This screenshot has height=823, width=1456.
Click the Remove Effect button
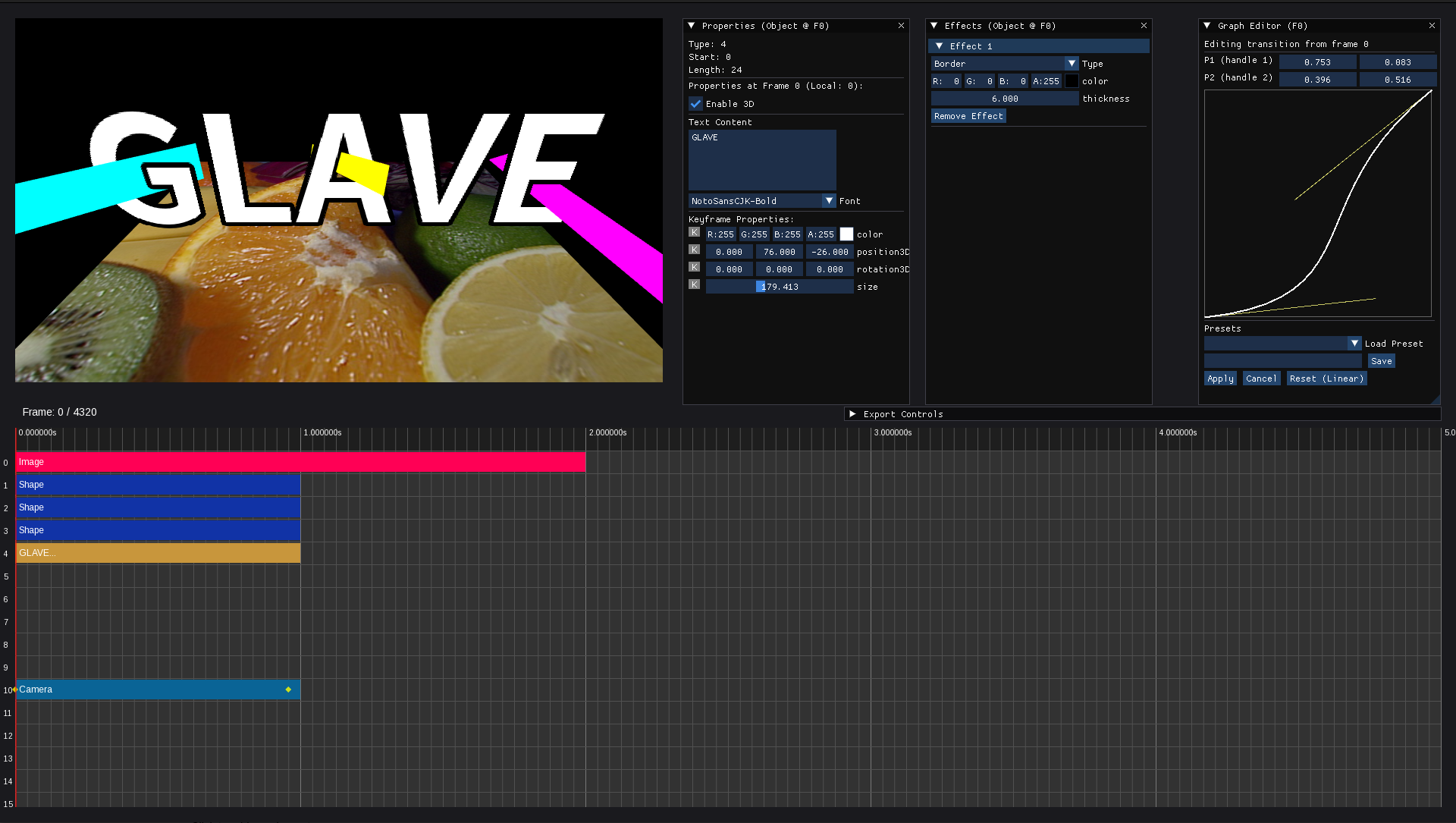(968, 116)
